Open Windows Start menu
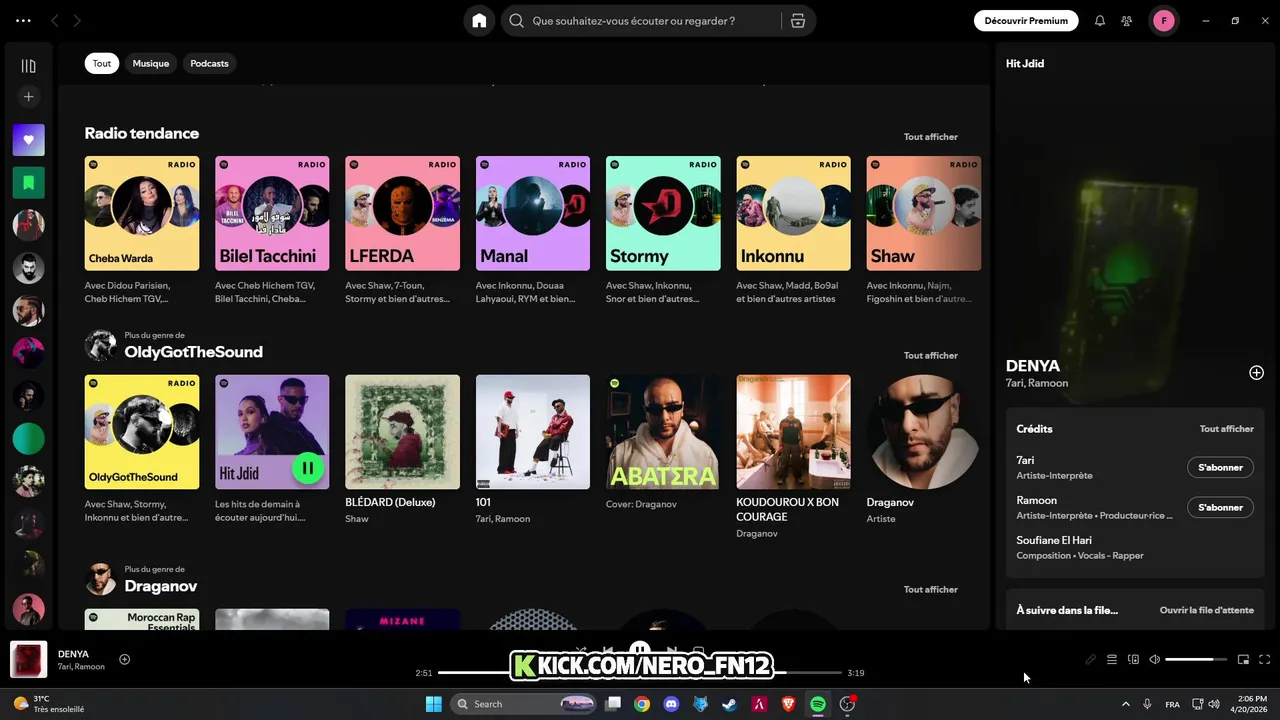This screenshot has height=720, width=1280. point(433,704)
